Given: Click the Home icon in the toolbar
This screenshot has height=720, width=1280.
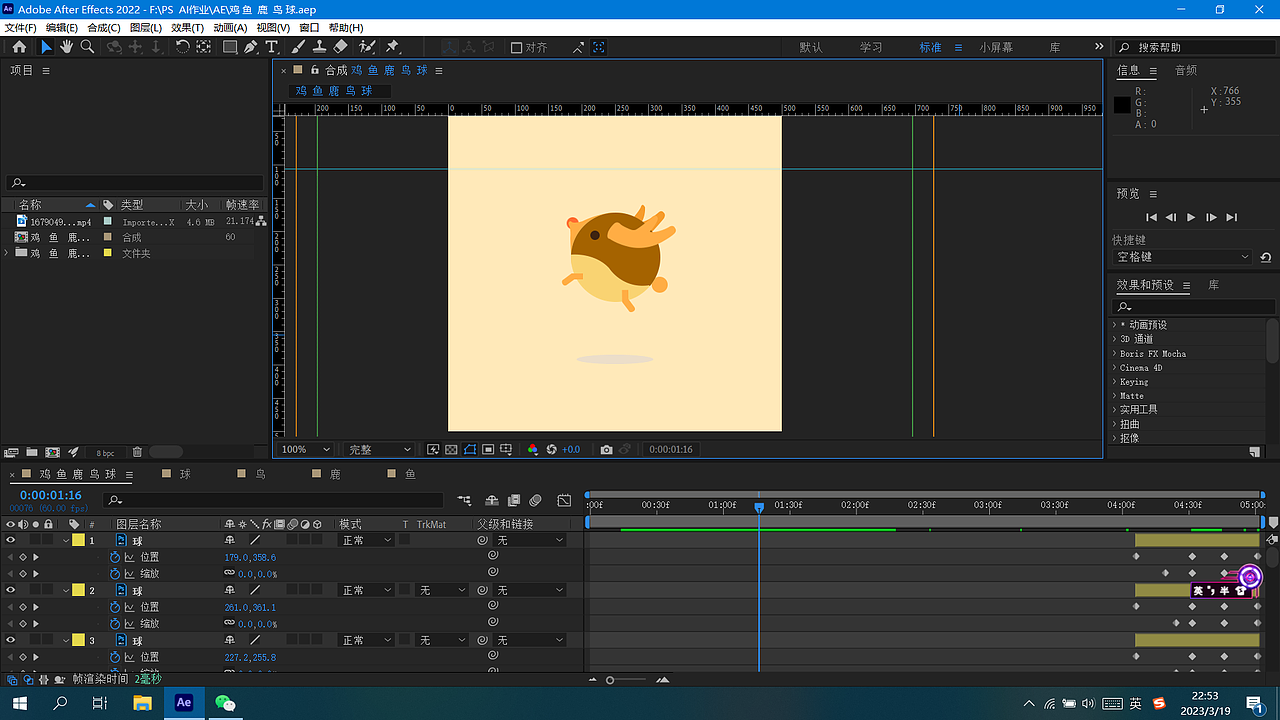Looking at the screenshot, I should 19,47.
